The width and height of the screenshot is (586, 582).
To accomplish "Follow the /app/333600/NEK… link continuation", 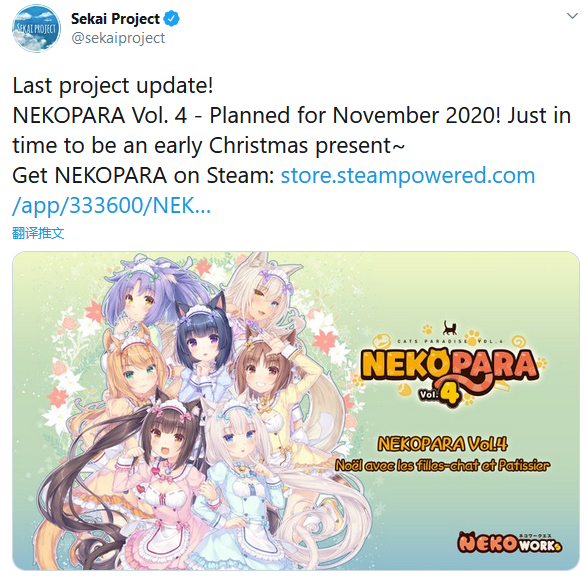I will click(111, 205).
